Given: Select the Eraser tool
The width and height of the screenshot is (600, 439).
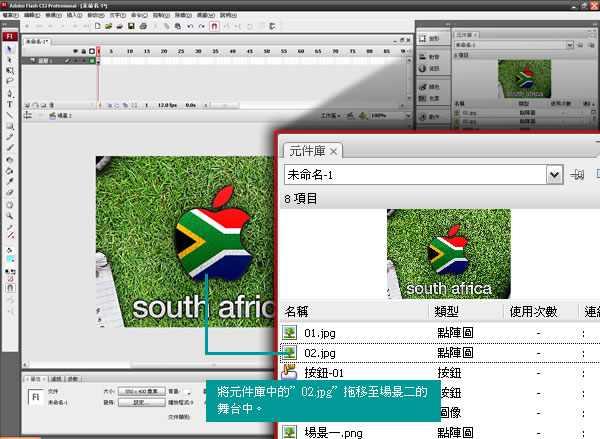Looking at the screenshot, I should [10, 192].
